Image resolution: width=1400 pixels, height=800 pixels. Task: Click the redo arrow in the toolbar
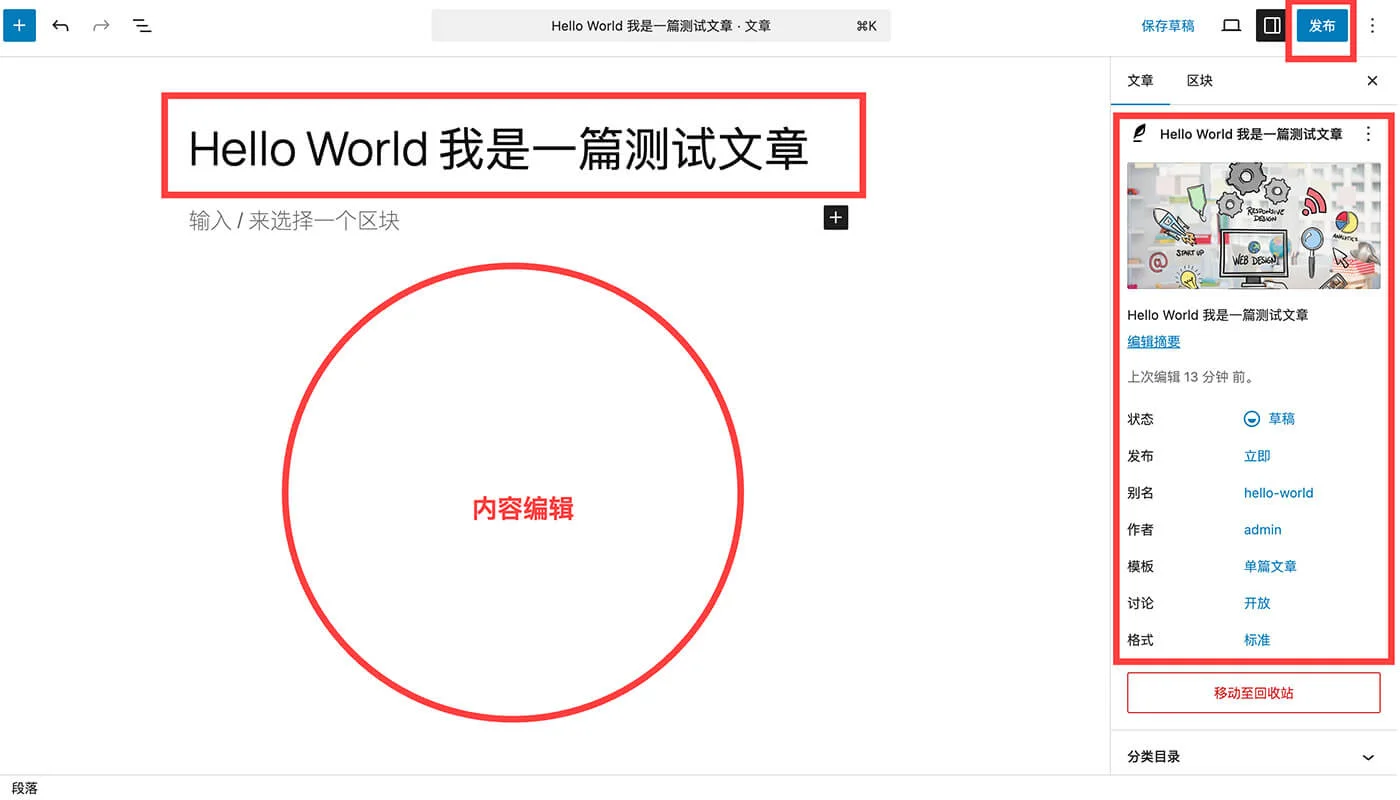(100, 25)
